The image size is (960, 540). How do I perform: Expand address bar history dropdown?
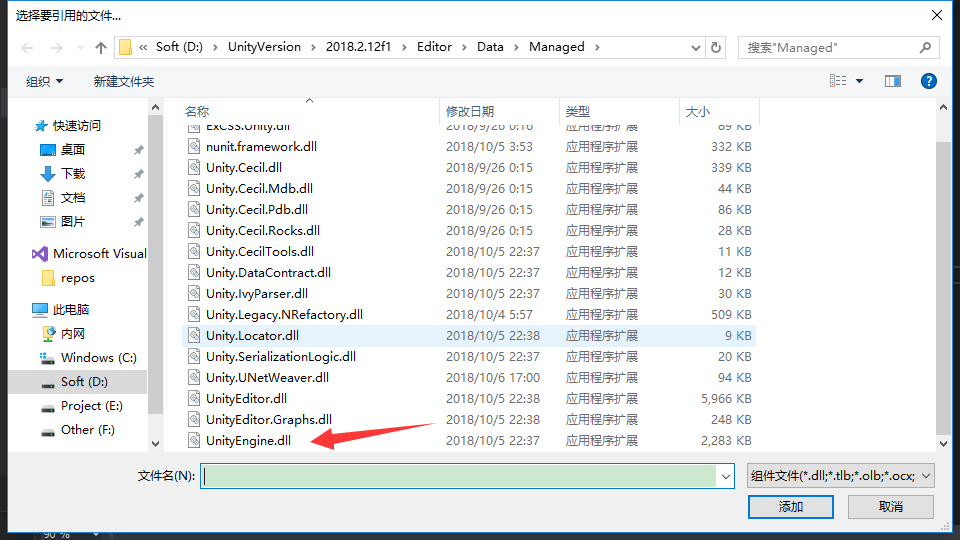696,47
